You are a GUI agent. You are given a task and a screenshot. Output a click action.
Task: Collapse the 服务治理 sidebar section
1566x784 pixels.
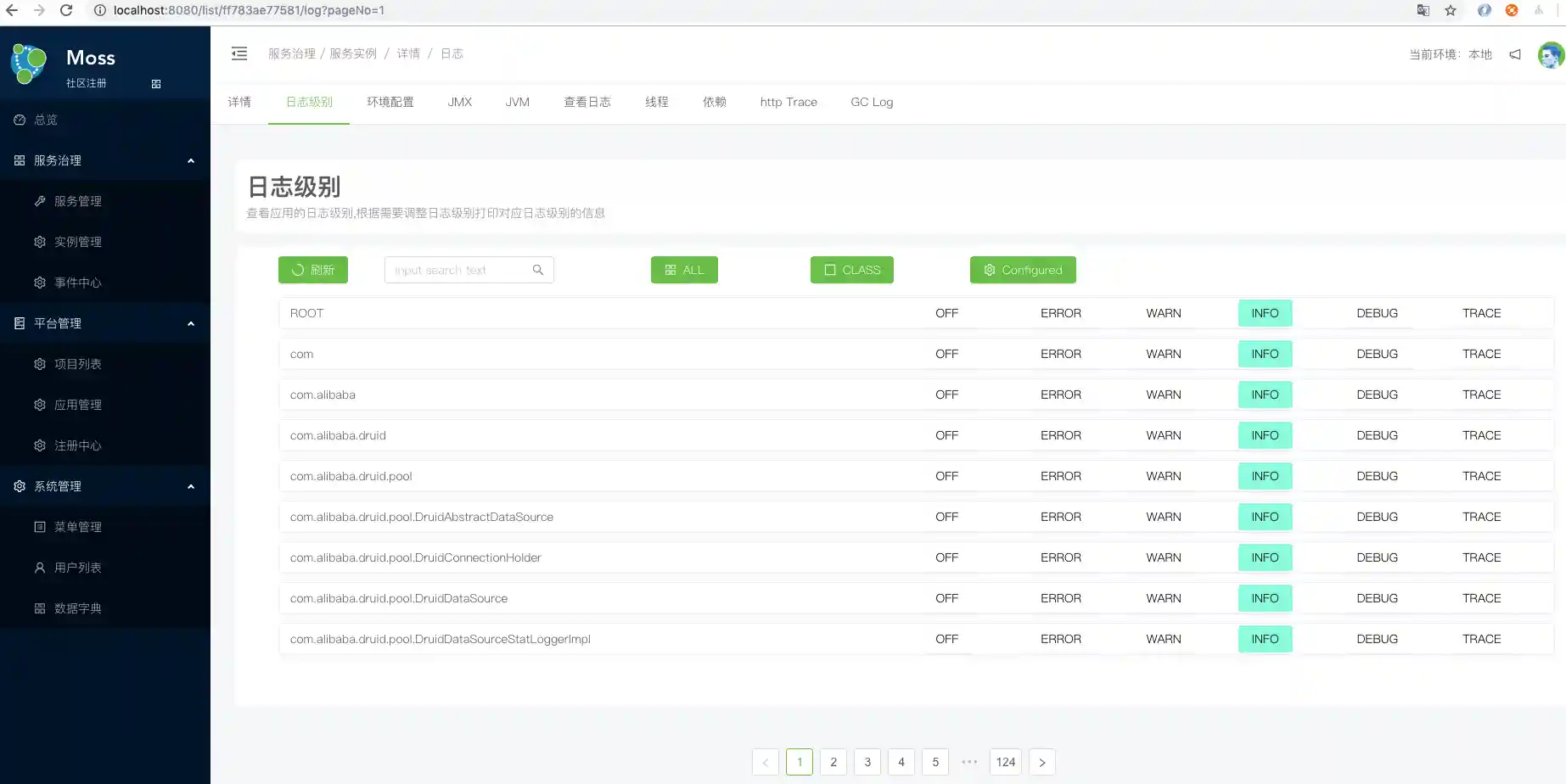pyautogui.click(x=190, y=160)
